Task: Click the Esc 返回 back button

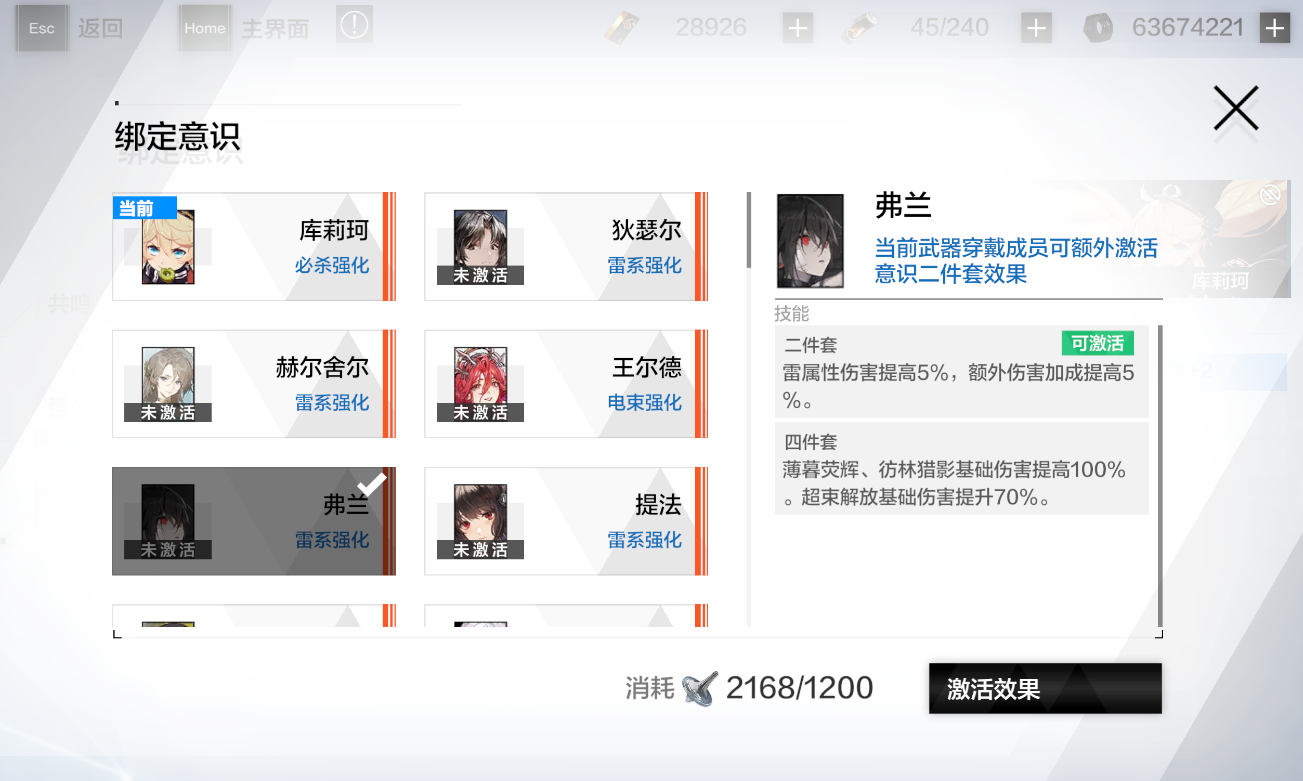Action: tap(70, 28)
